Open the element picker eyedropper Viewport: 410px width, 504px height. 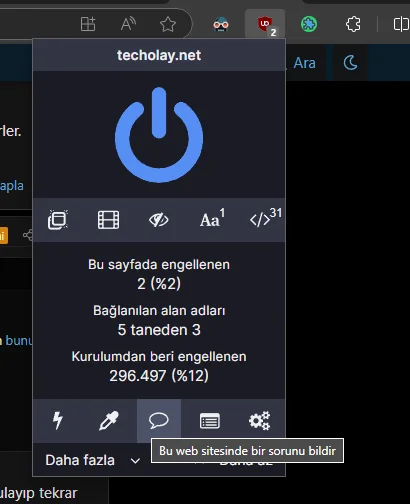pyautogui.click(x=109, y=421)
